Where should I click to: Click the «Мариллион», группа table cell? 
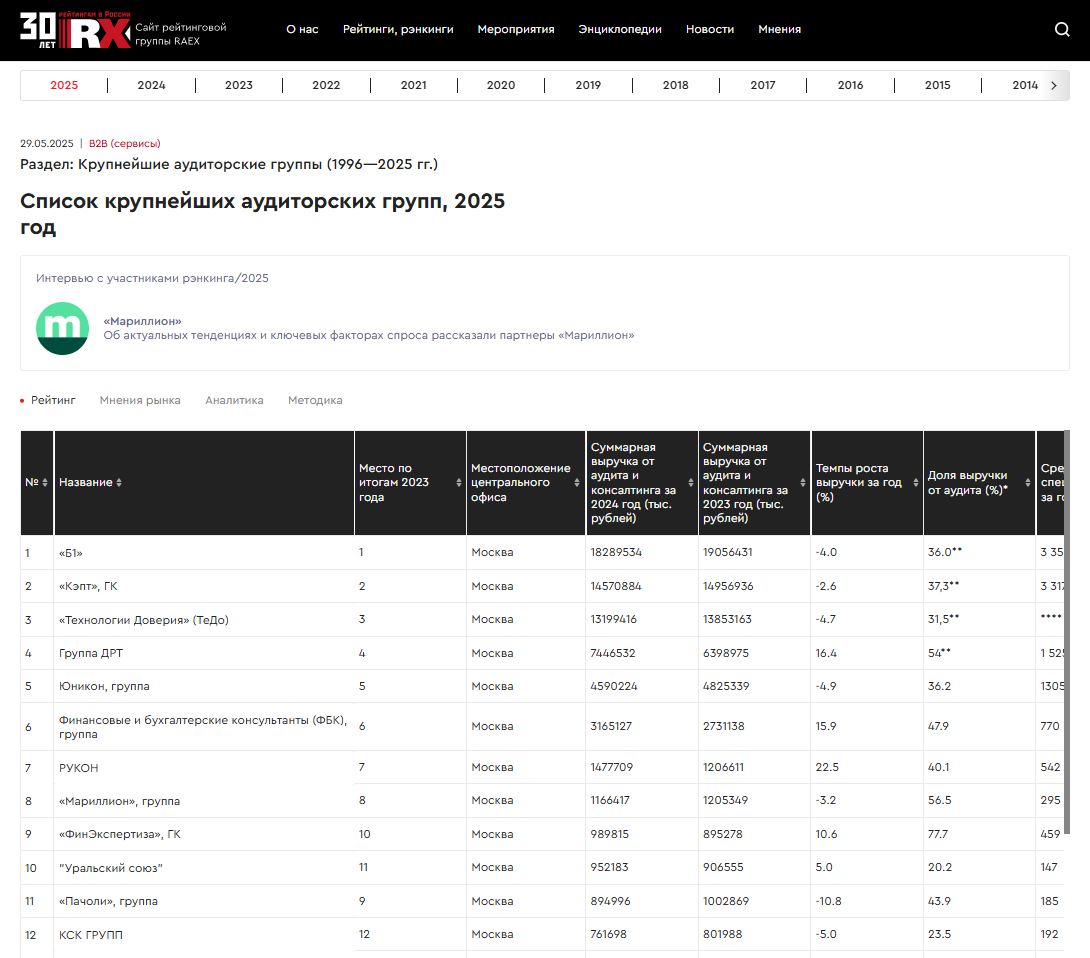click(120, 802)
